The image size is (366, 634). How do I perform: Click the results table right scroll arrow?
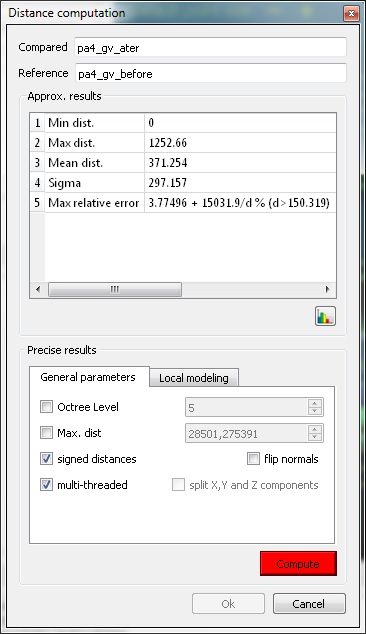pos(328,290)
